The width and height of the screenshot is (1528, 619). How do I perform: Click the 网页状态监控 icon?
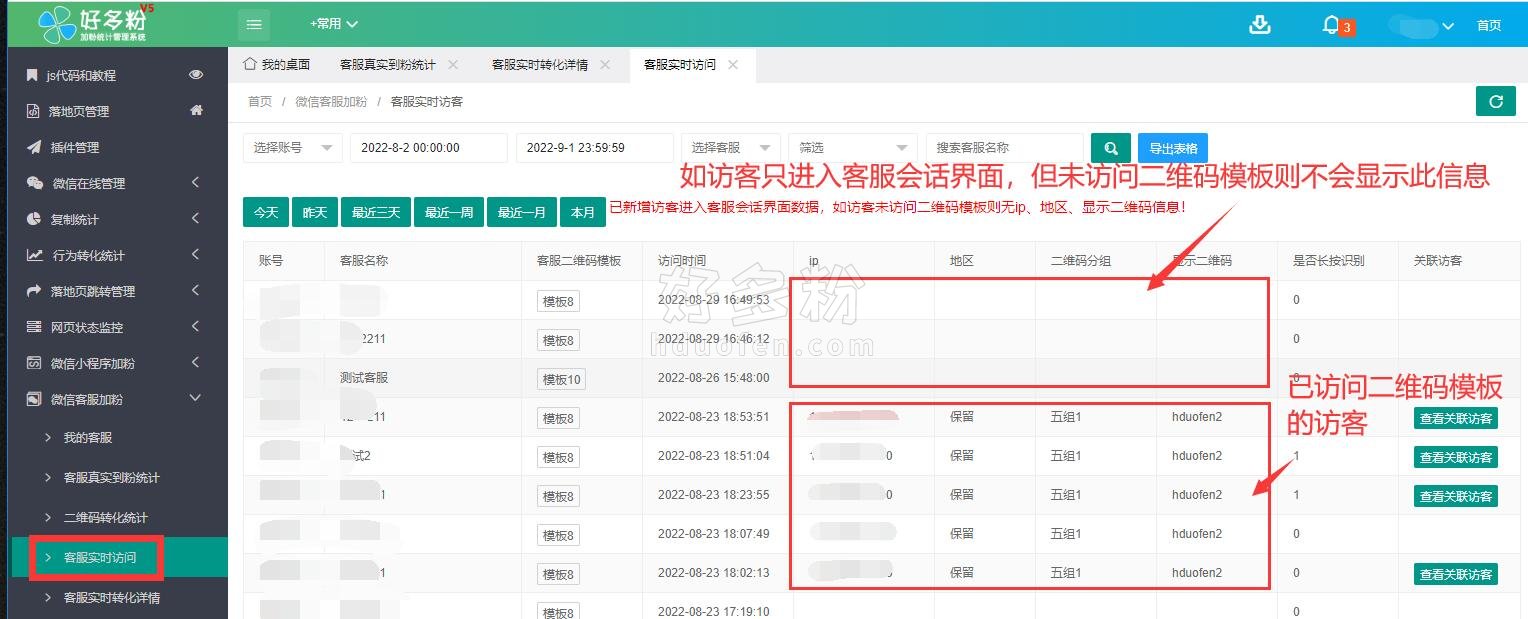tap(33, 327)
